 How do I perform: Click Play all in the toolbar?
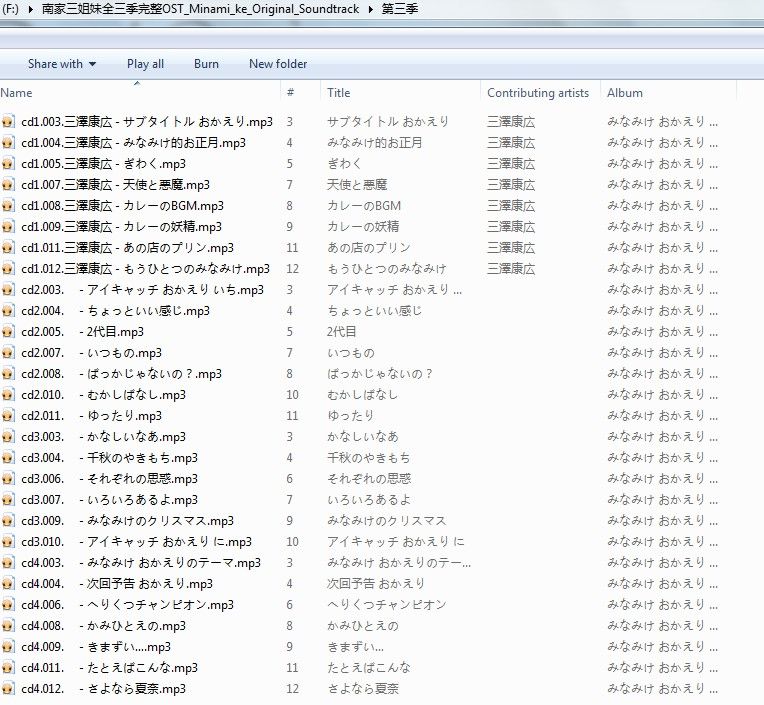click(x=145, y=64)
